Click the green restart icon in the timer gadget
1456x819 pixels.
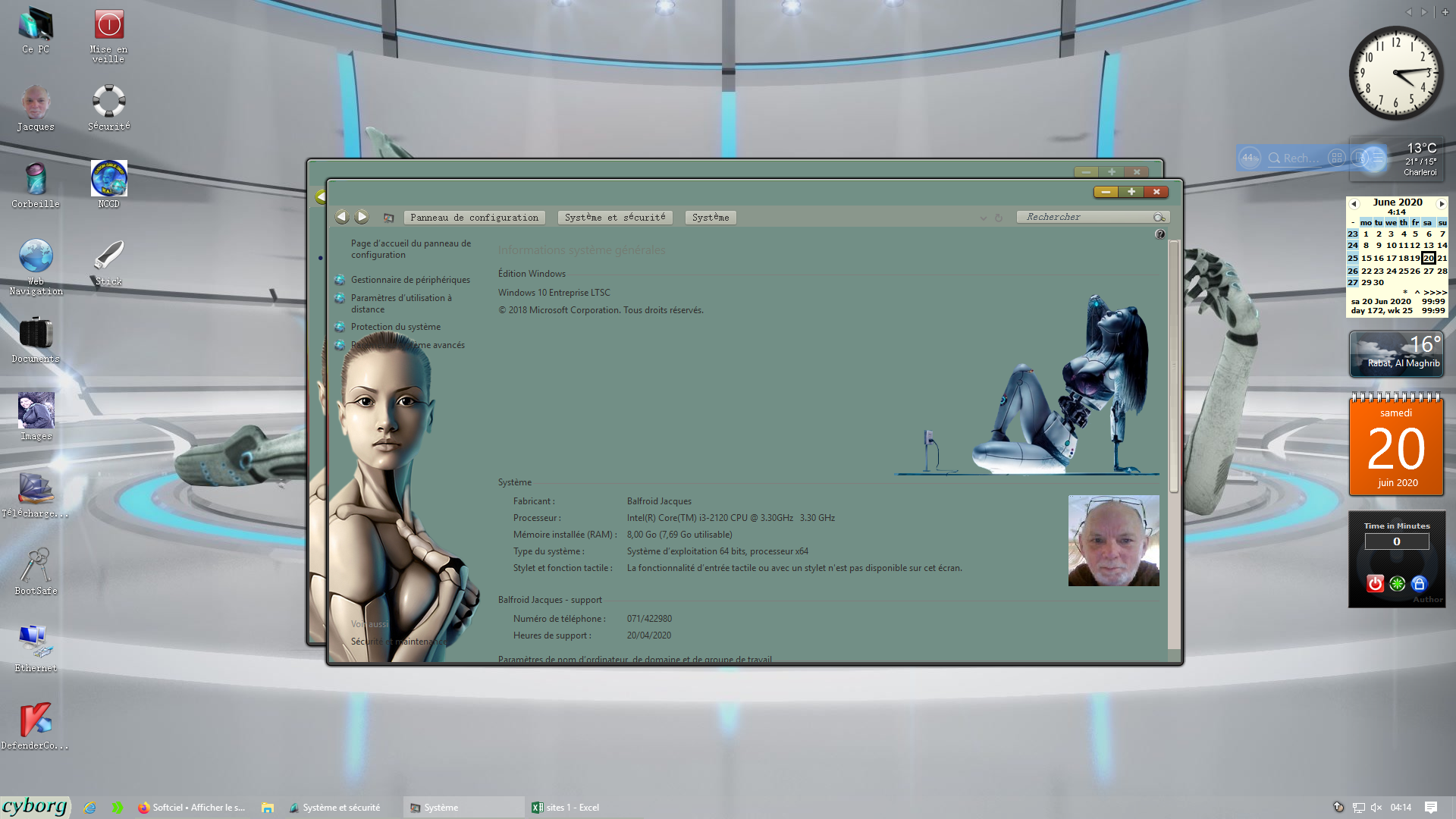click(x=1397, y=583)
